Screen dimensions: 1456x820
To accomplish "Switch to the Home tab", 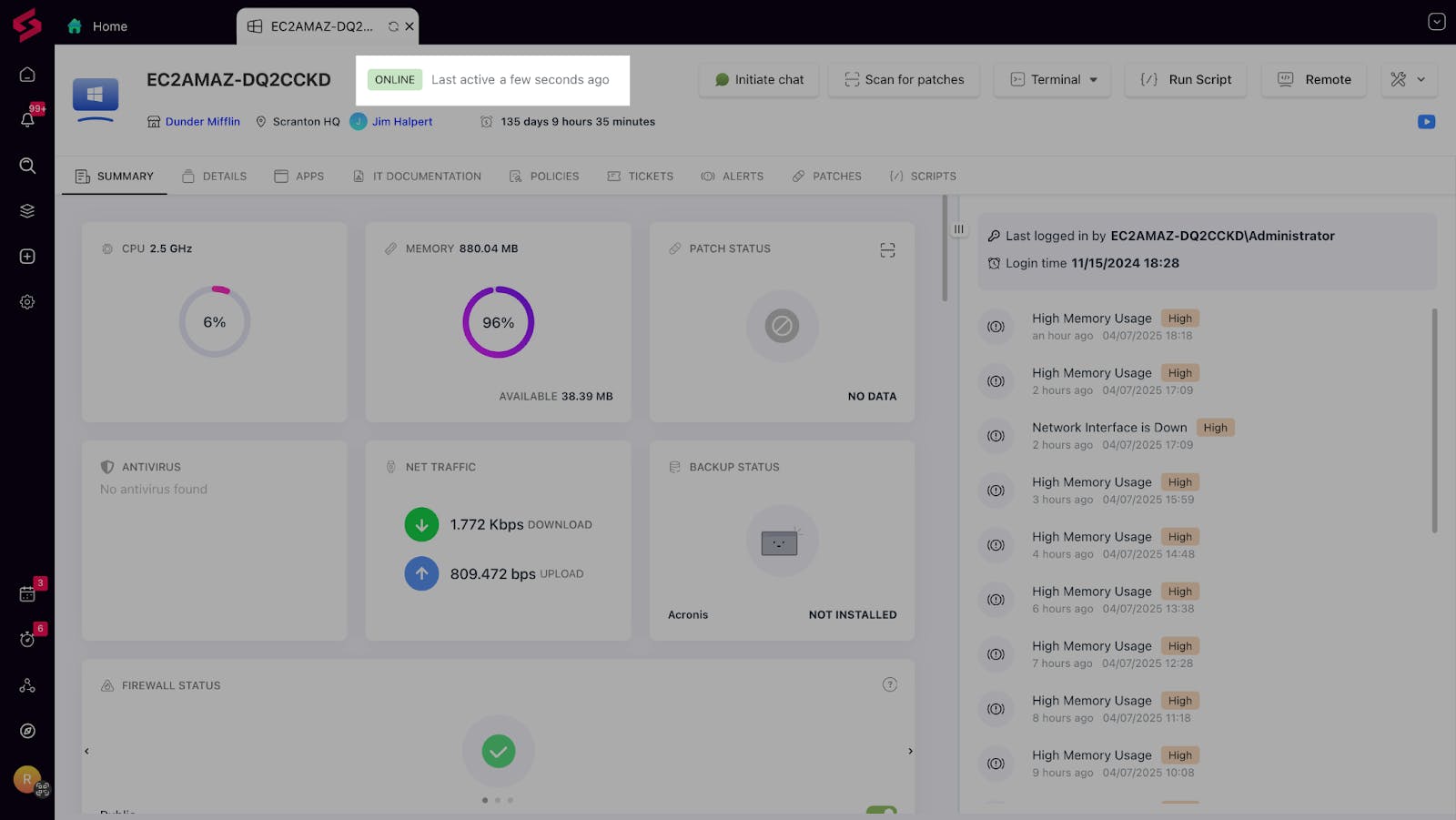I will click(97, 26).
